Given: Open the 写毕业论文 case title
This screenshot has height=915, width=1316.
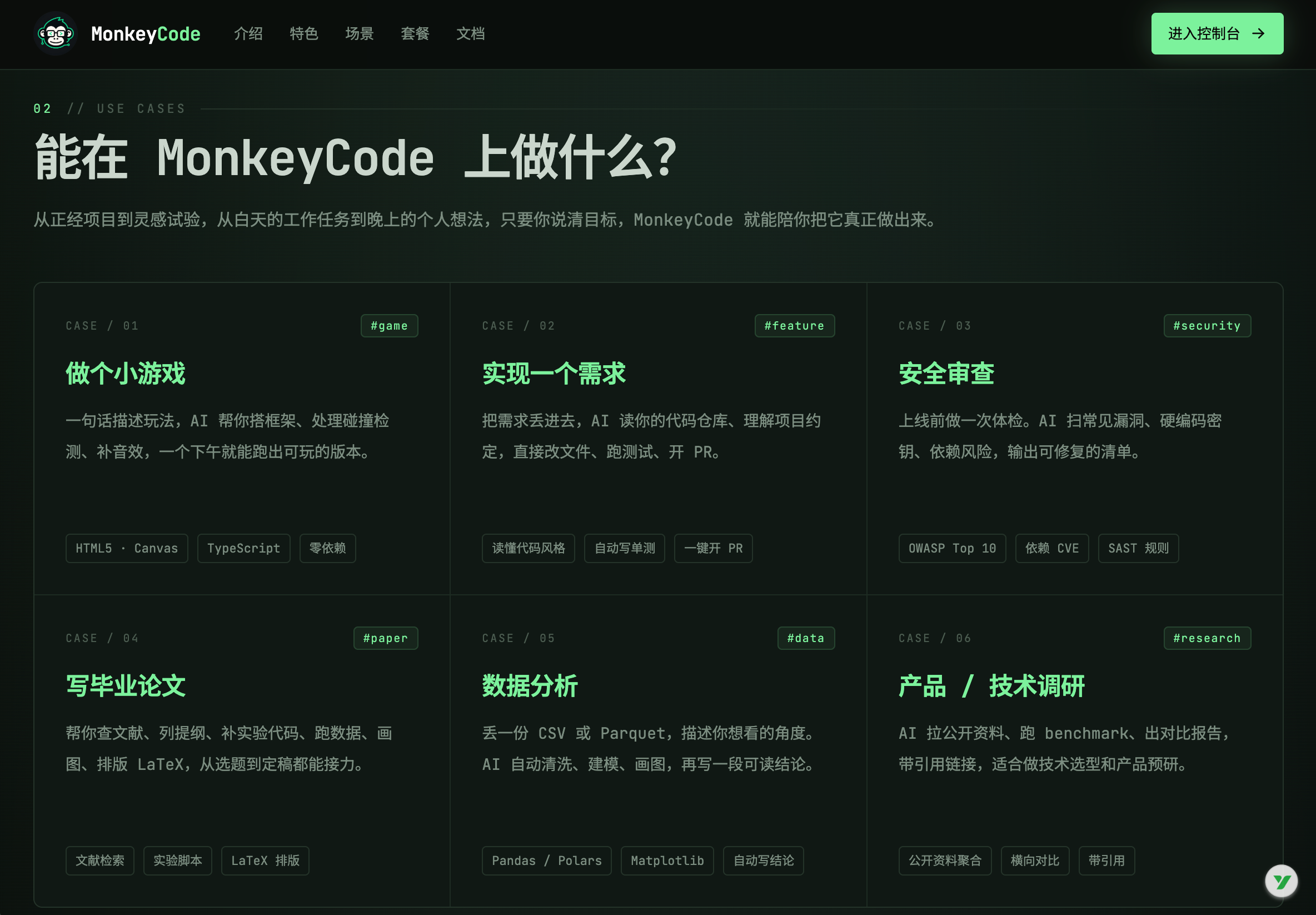Looking at the screenshot, I should 126,686.
